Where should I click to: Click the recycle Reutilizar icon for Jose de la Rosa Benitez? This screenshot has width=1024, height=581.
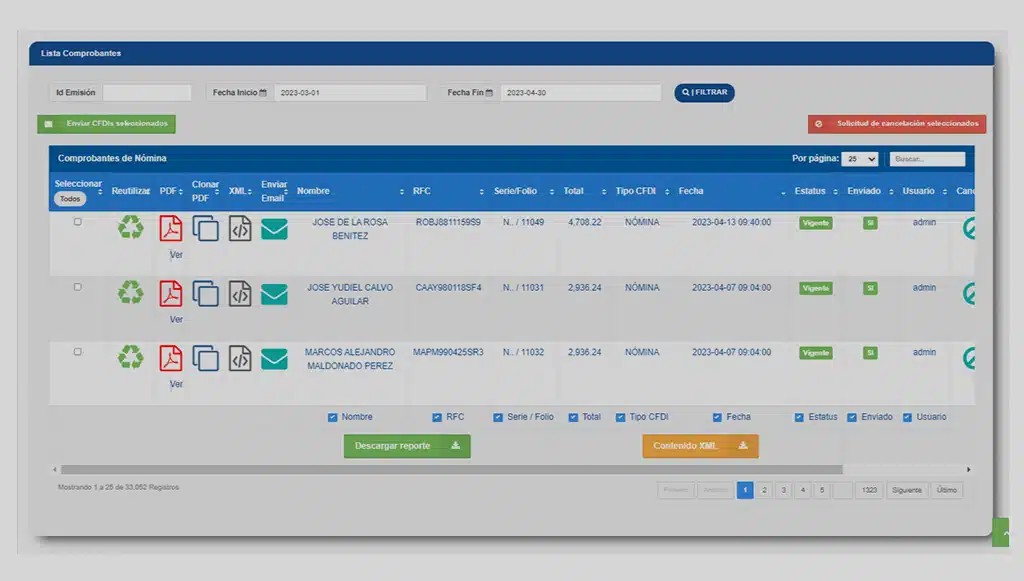click(x=131, y=228)
